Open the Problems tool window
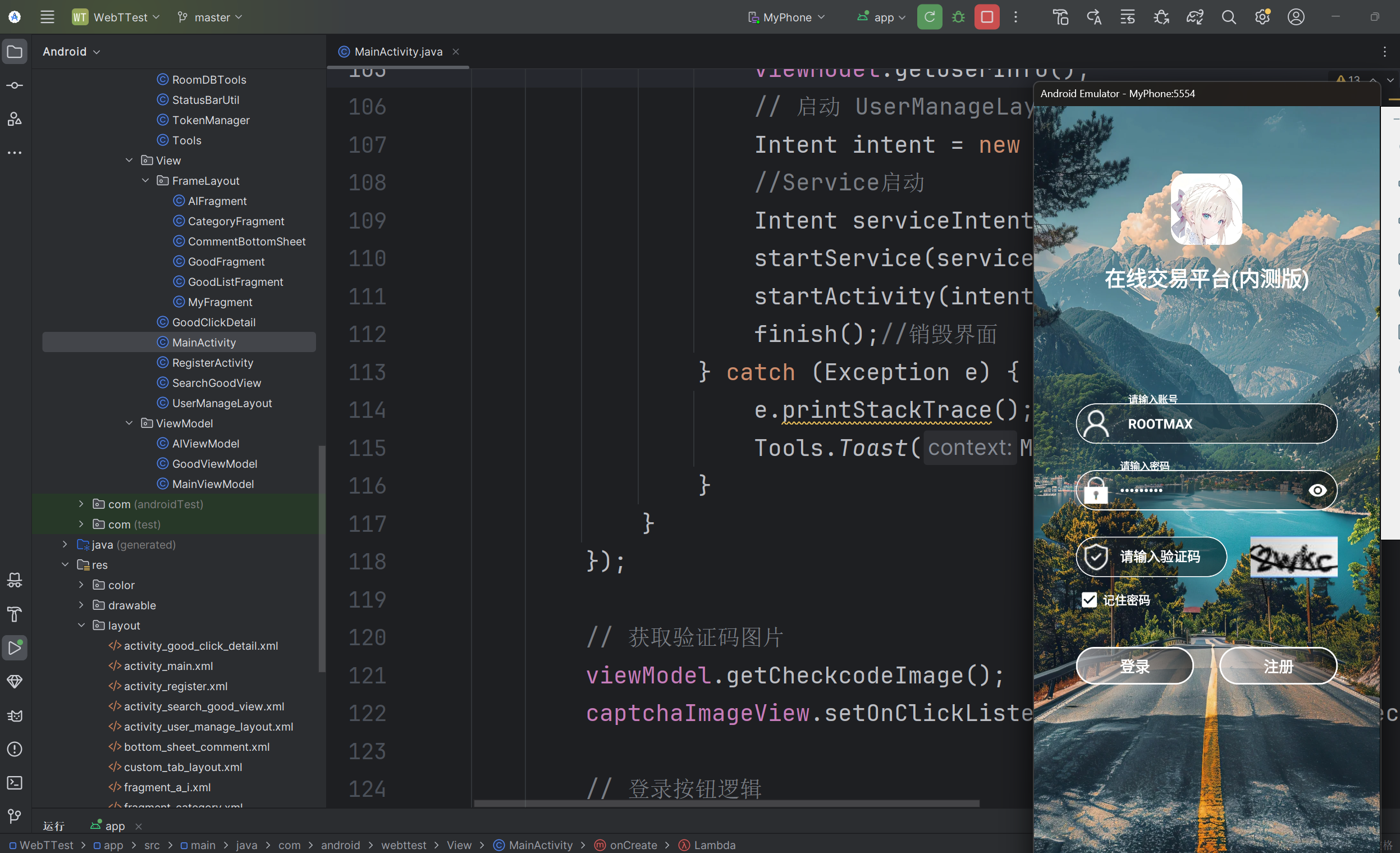Screen dimensions: 1400x853 15,749
